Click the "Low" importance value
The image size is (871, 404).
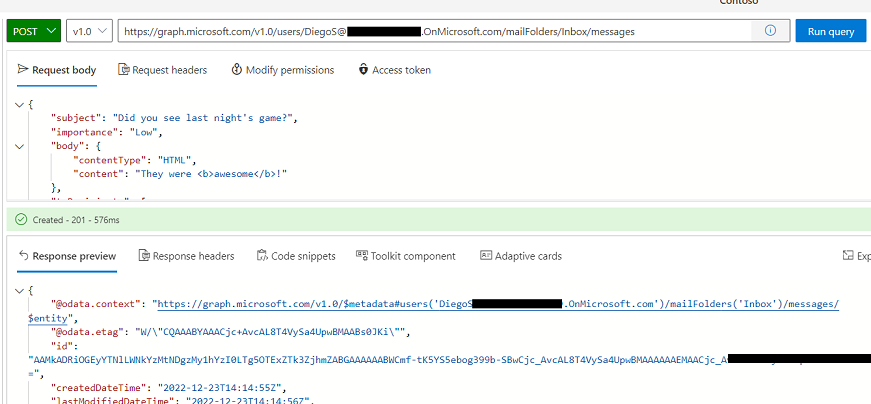point(144,132)
